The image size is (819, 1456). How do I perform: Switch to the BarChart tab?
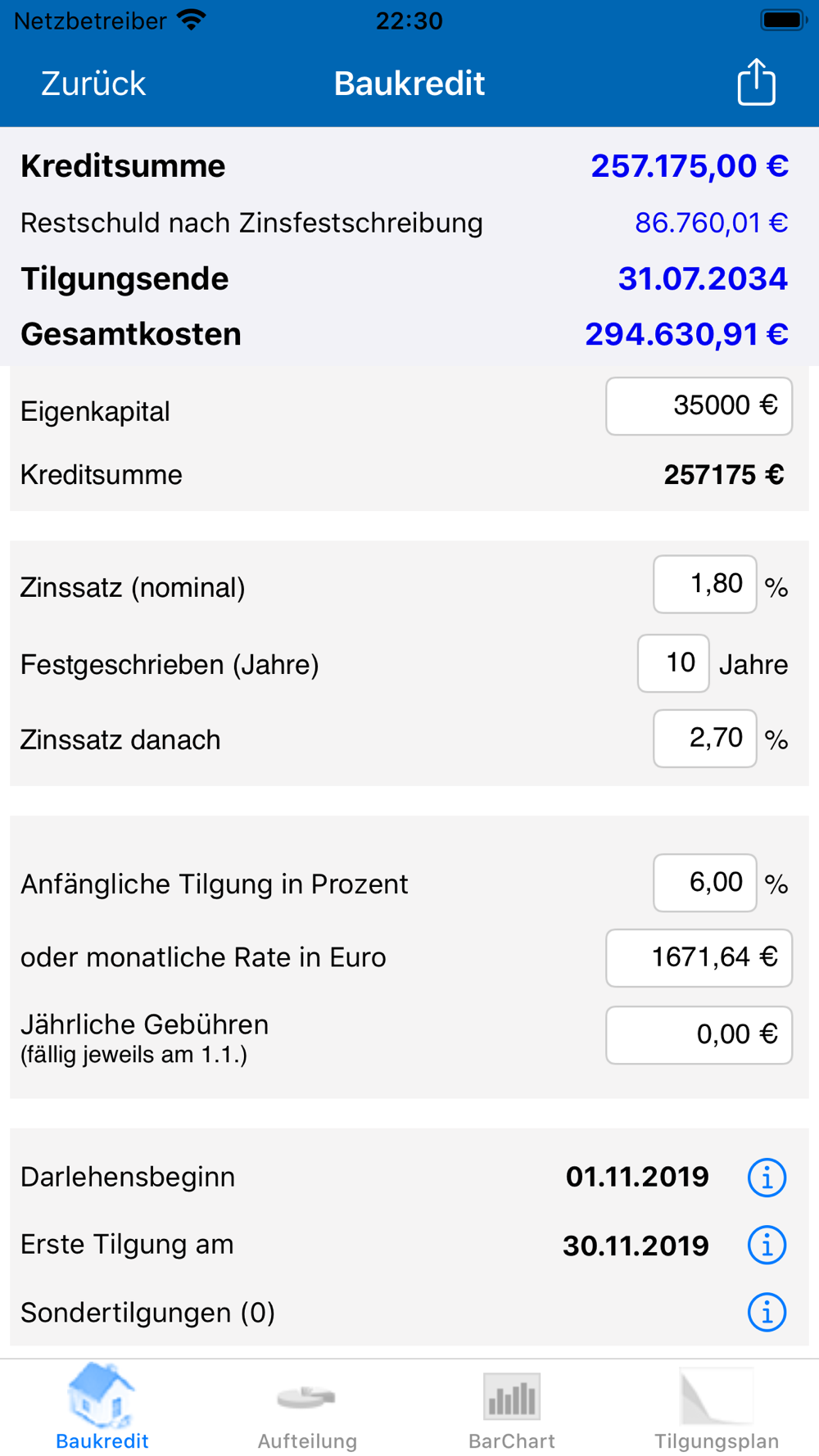(512, 1407)
